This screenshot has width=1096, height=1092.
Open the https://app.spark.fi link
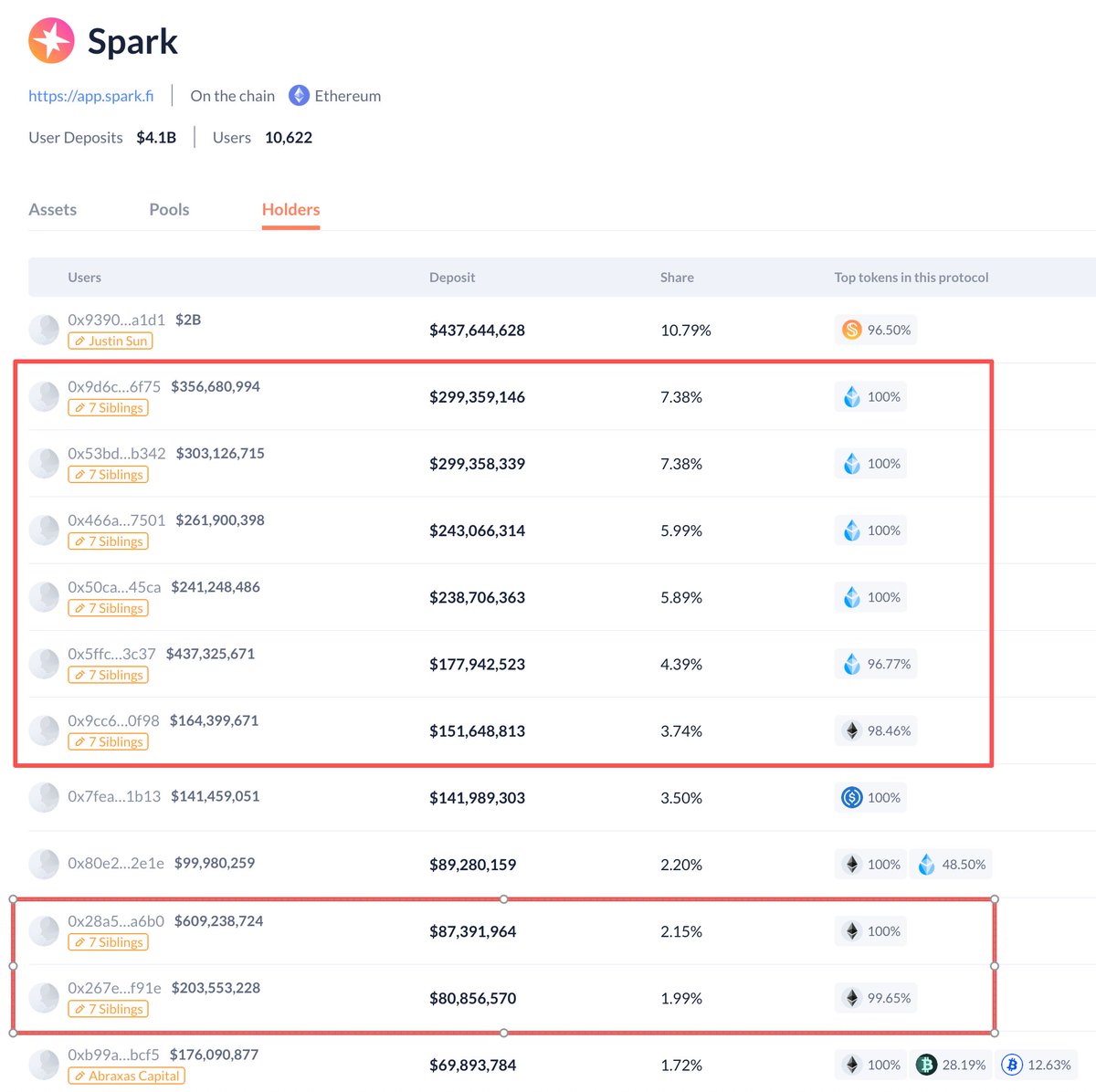(90, 96)
